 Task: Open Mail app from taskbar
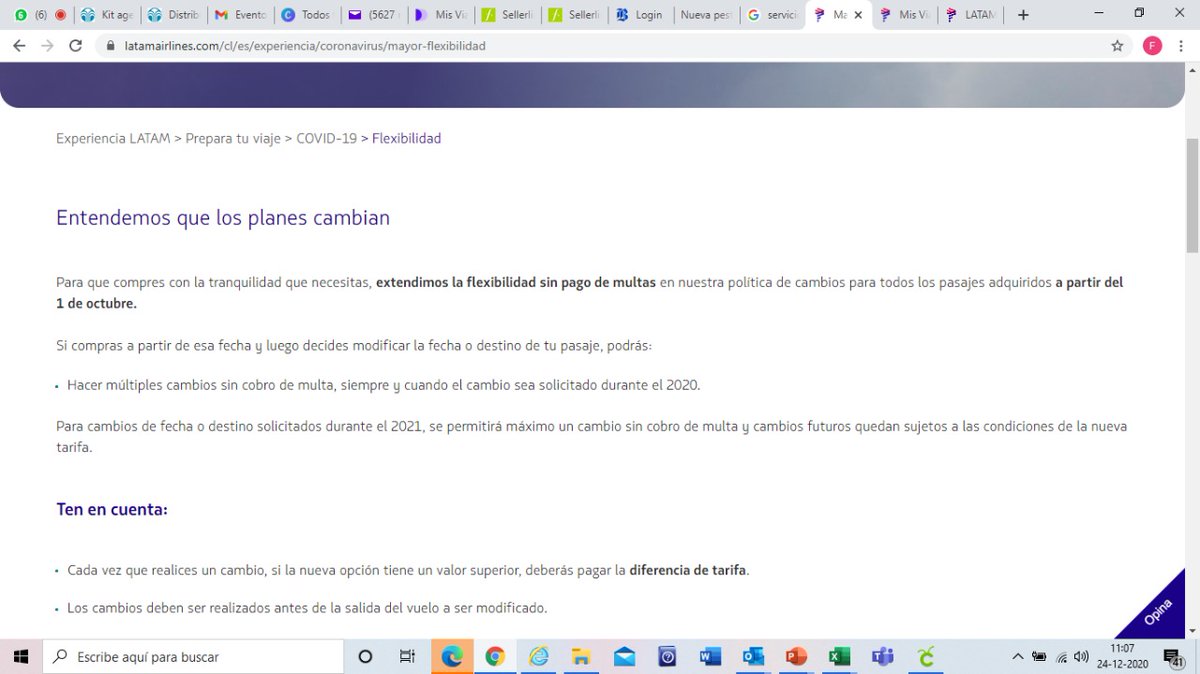point(625,656)
